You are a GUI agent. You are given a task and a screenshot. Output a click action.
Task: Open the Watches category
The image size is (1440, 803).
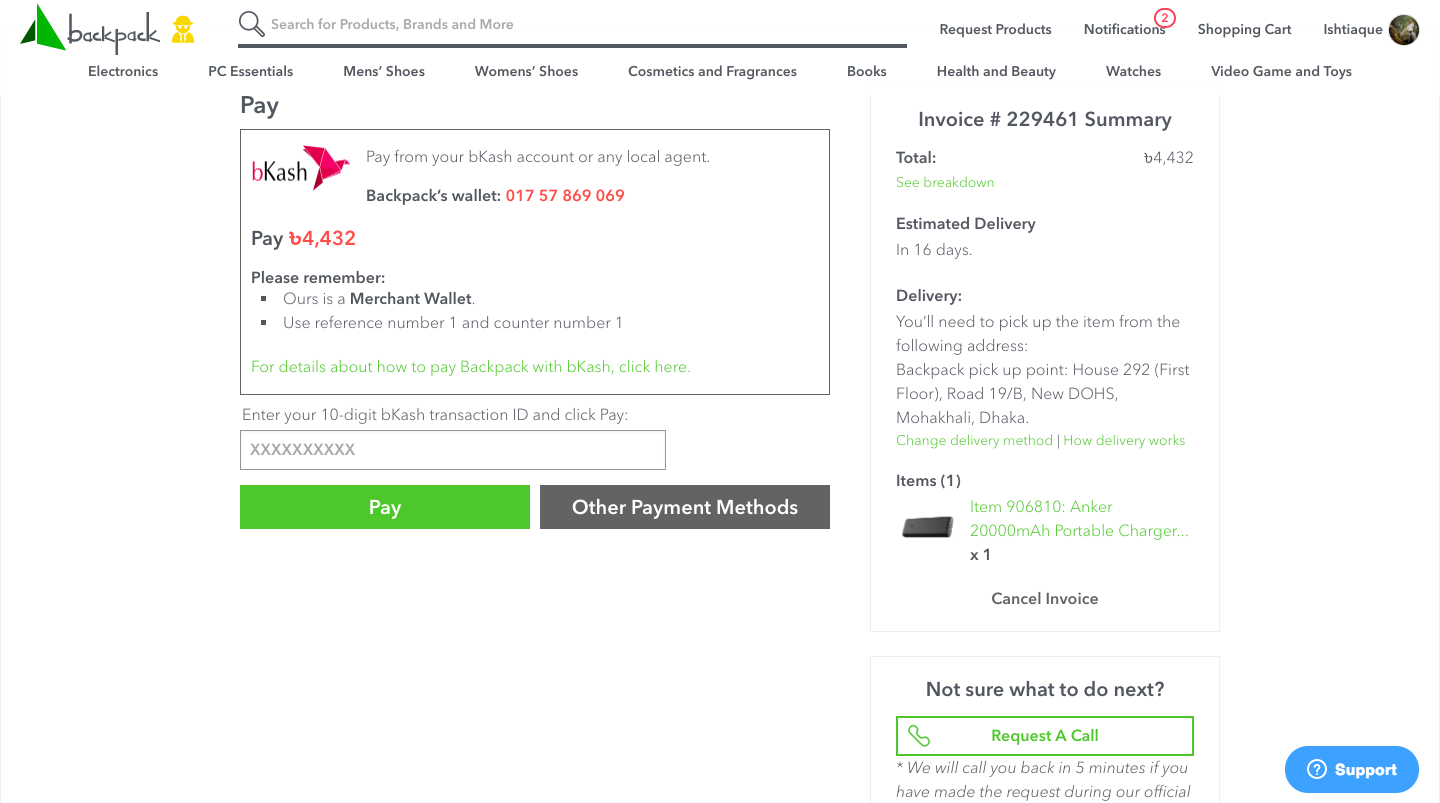click(1133, 71)
